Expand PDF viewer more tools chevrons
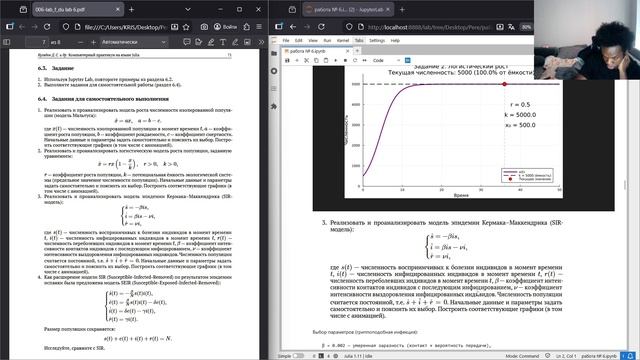The width and height of the screenshot is (640, 360). [x=261, y=42]
